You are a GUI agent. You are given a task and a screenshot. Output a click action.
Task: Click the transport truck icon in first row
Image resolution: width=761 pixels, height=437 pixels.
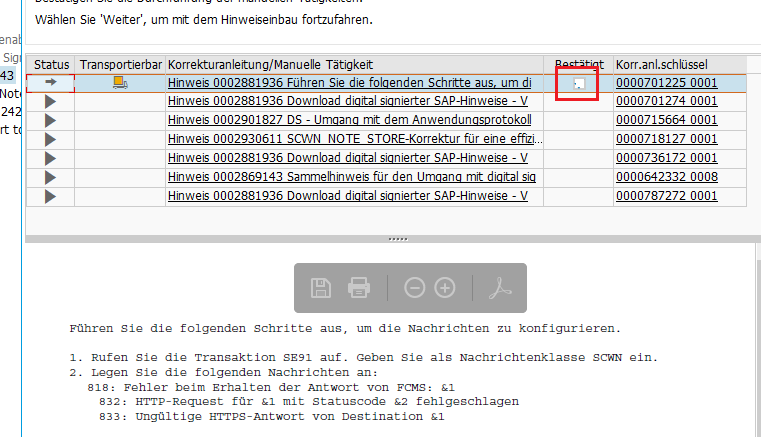[x=120, y=82]
